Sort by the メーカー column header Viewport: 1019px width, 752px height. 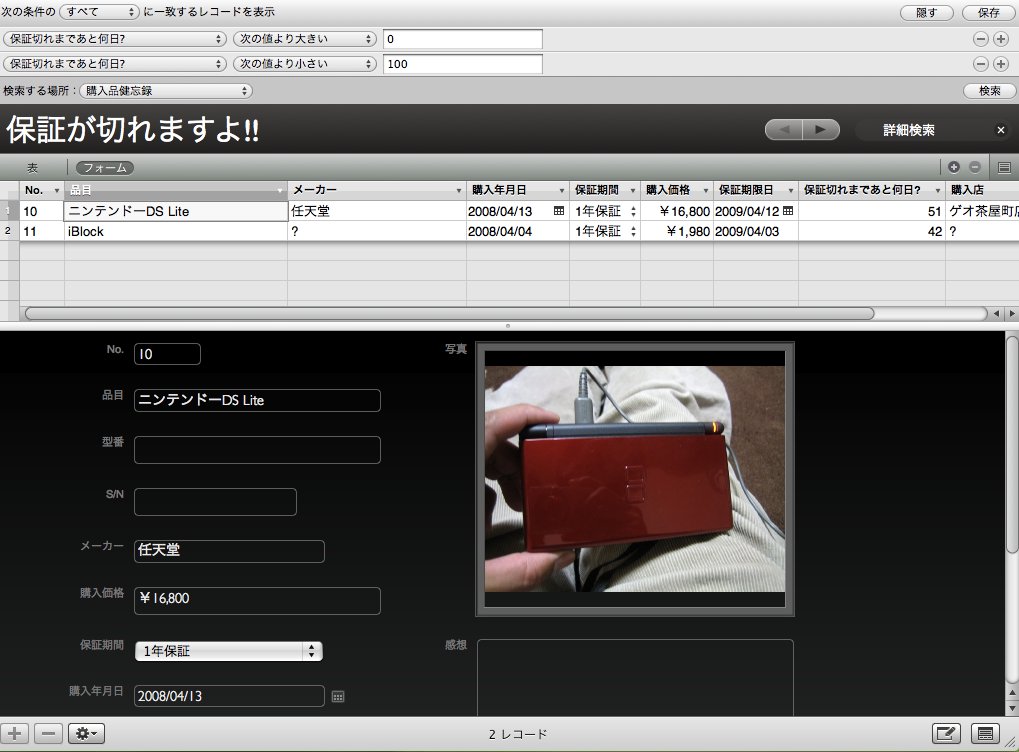pyautogui.click(x=377, y=190)
